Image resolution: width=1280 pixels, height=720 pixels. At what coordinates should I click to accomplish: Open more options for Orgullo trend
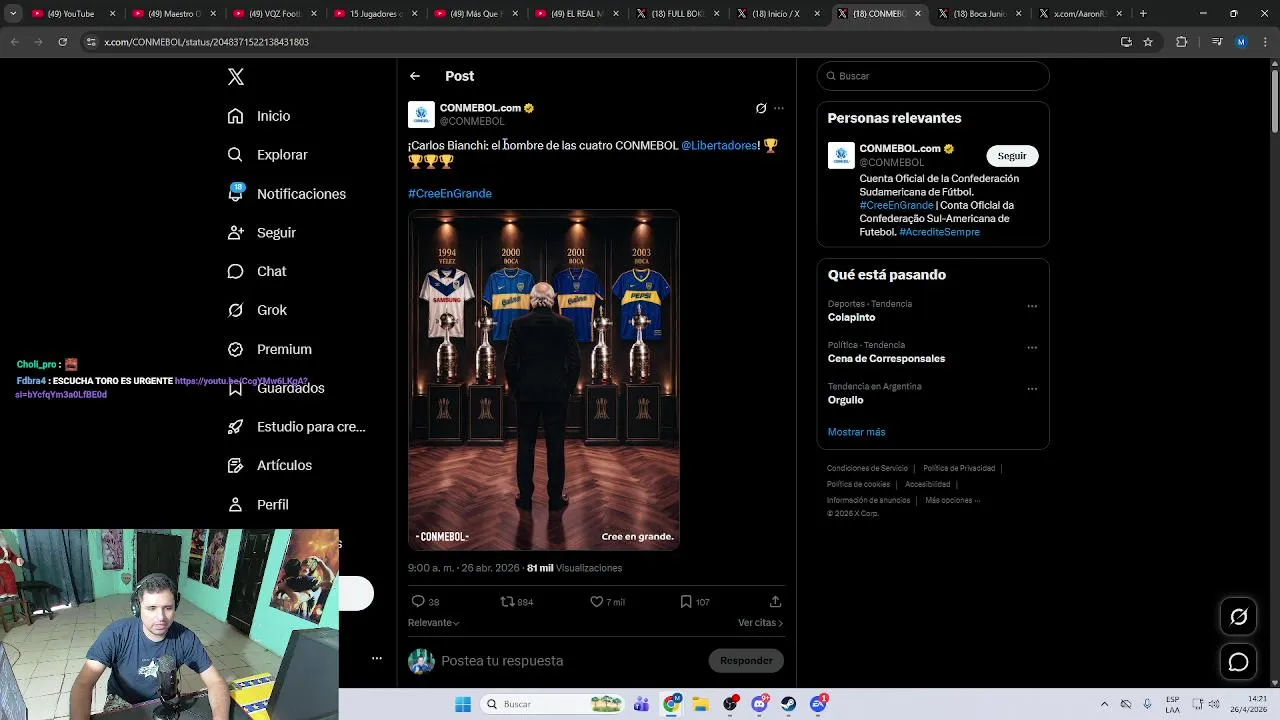click(x=1032, y=389)
